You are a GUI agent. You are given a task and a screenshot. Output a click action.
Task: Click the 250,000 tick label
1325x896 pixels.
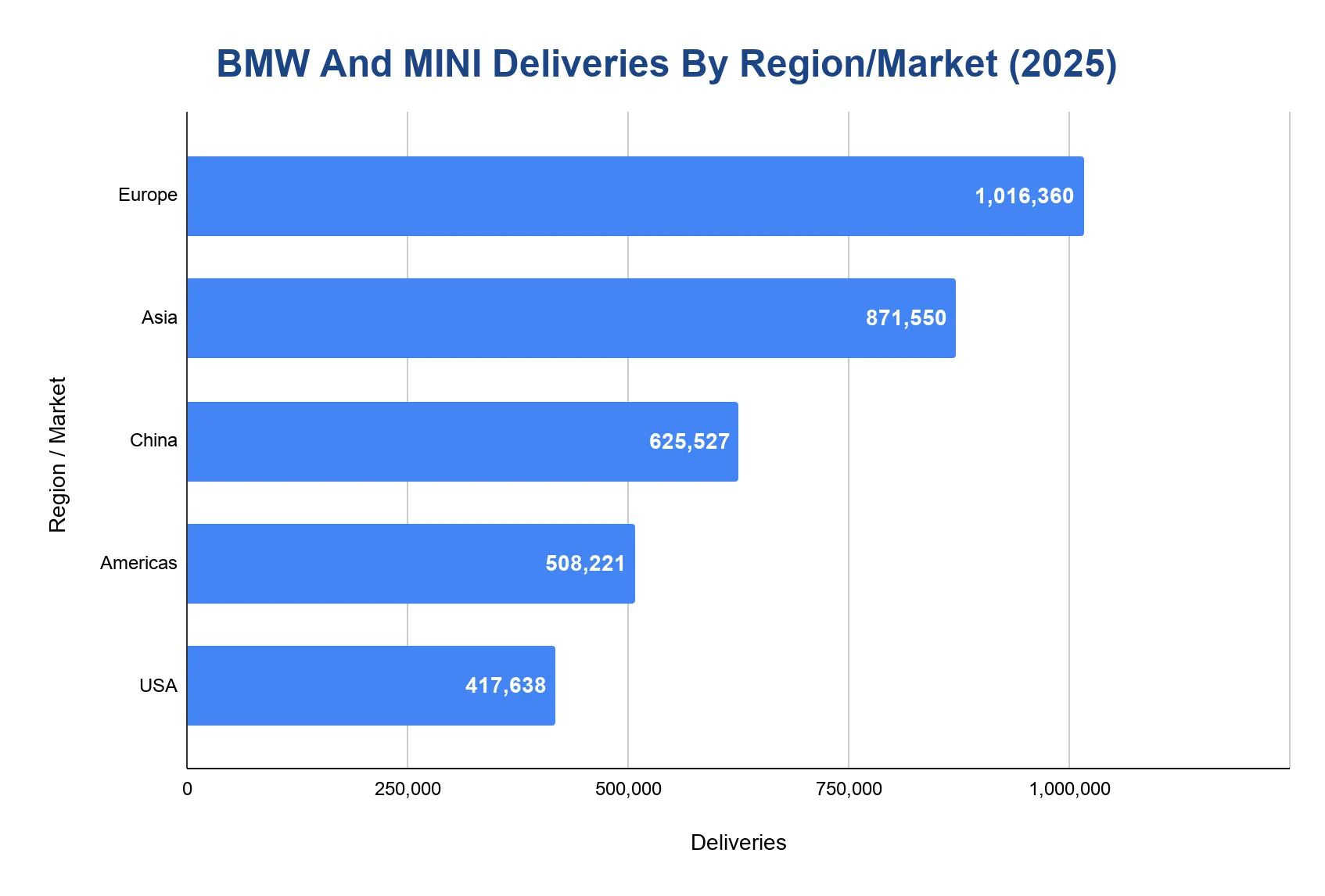(408, 790)
